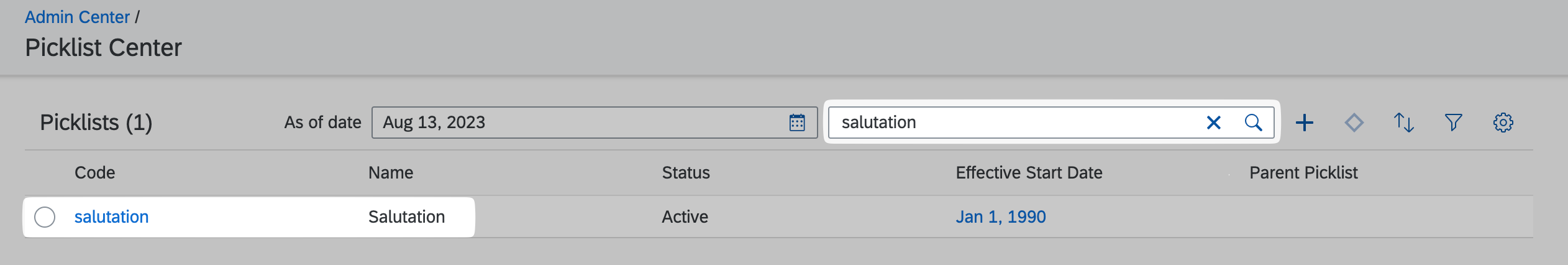Click the Name column header
Viewport: 1568px width, 265px height.
point(390,173)
